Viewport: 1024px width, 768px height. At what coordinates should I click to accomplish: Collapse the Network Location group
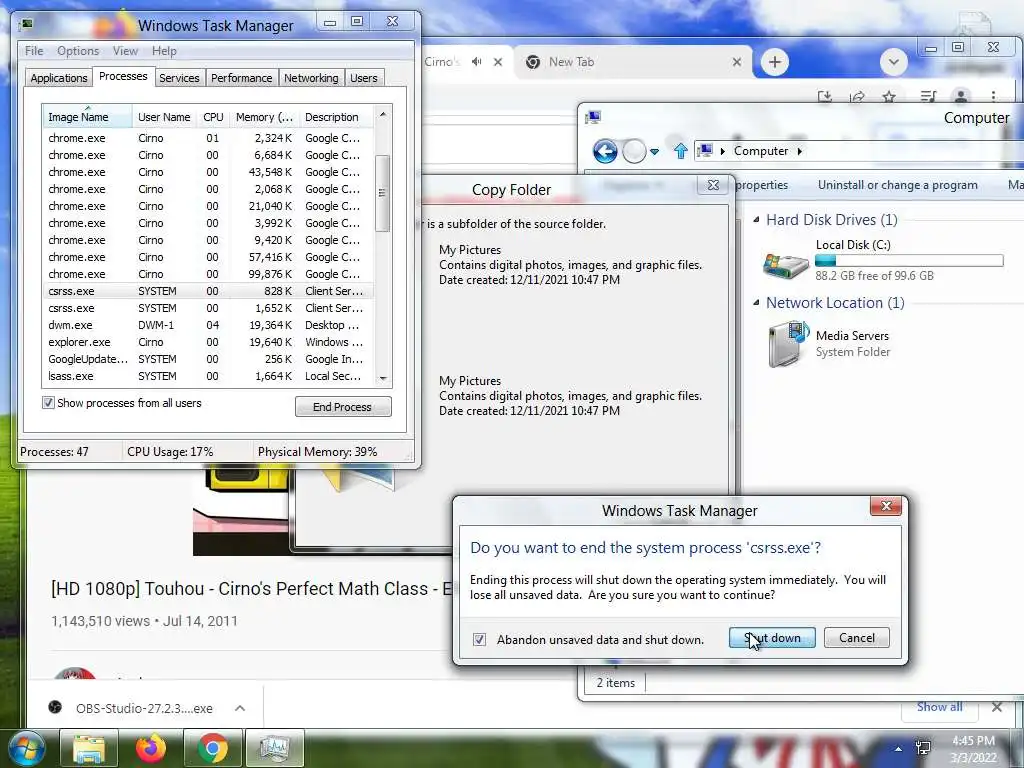(x=756, y=302)
